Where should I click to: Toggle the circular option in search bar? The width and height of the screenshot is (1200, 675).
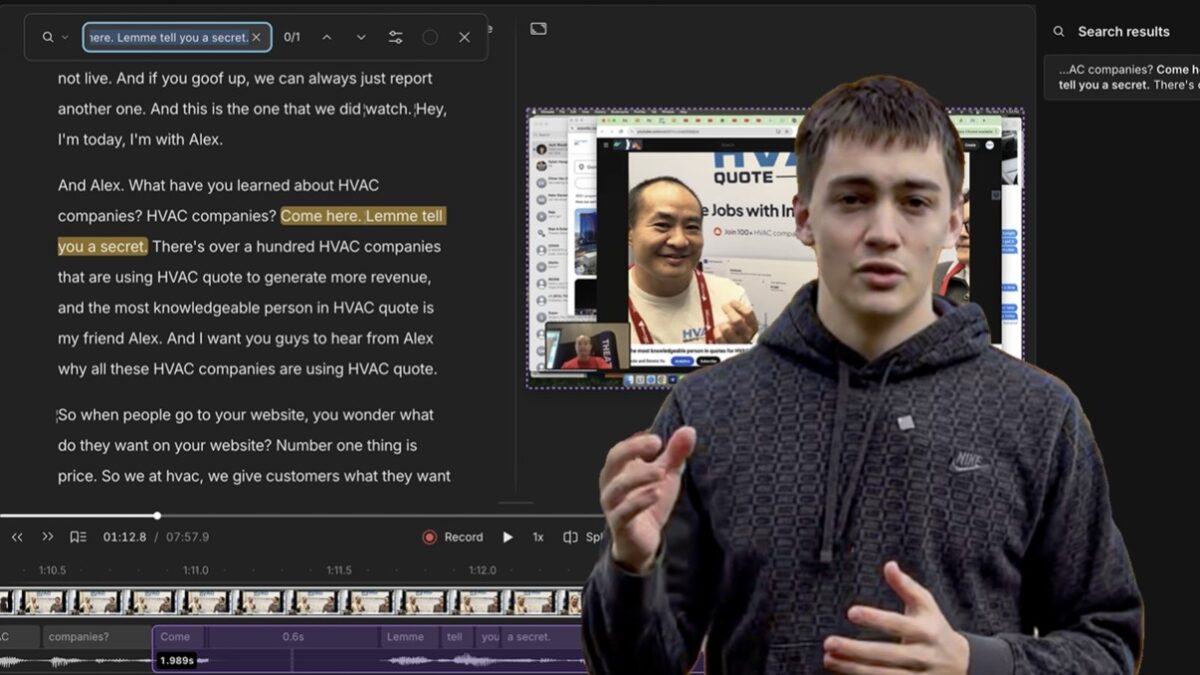click(430, 37)
